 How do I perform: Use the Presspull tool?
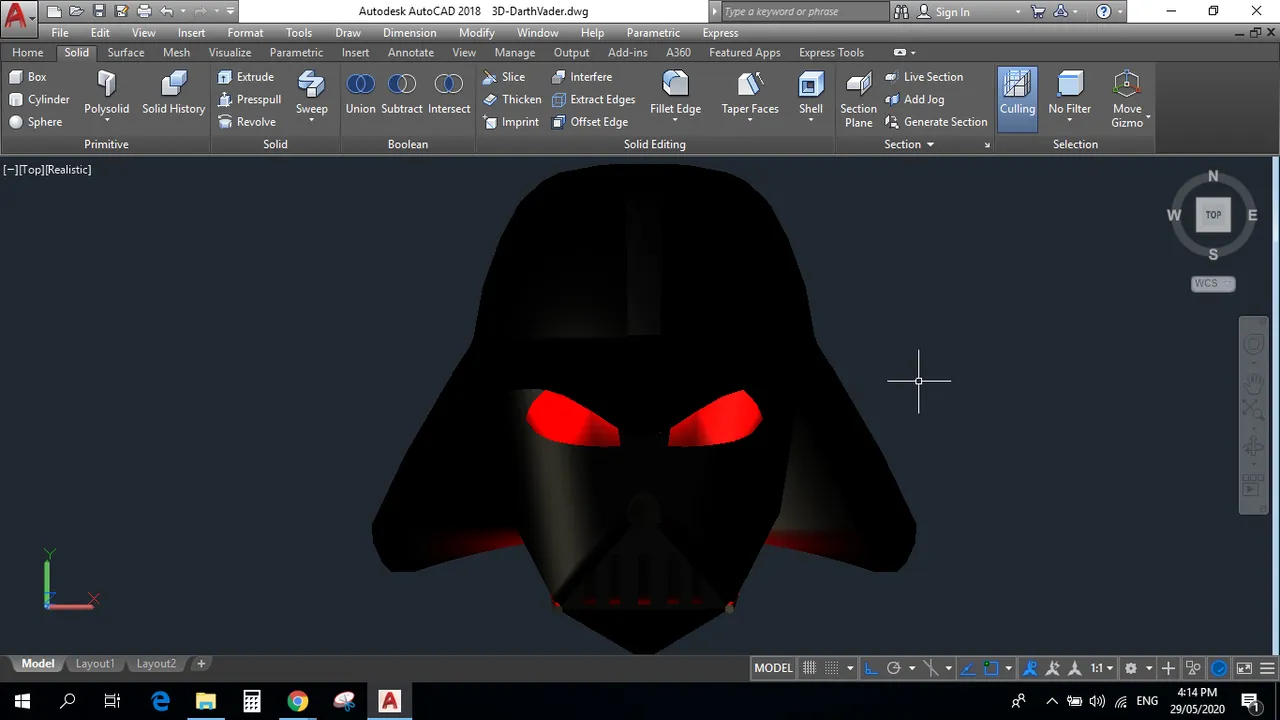tap(250, 99)
